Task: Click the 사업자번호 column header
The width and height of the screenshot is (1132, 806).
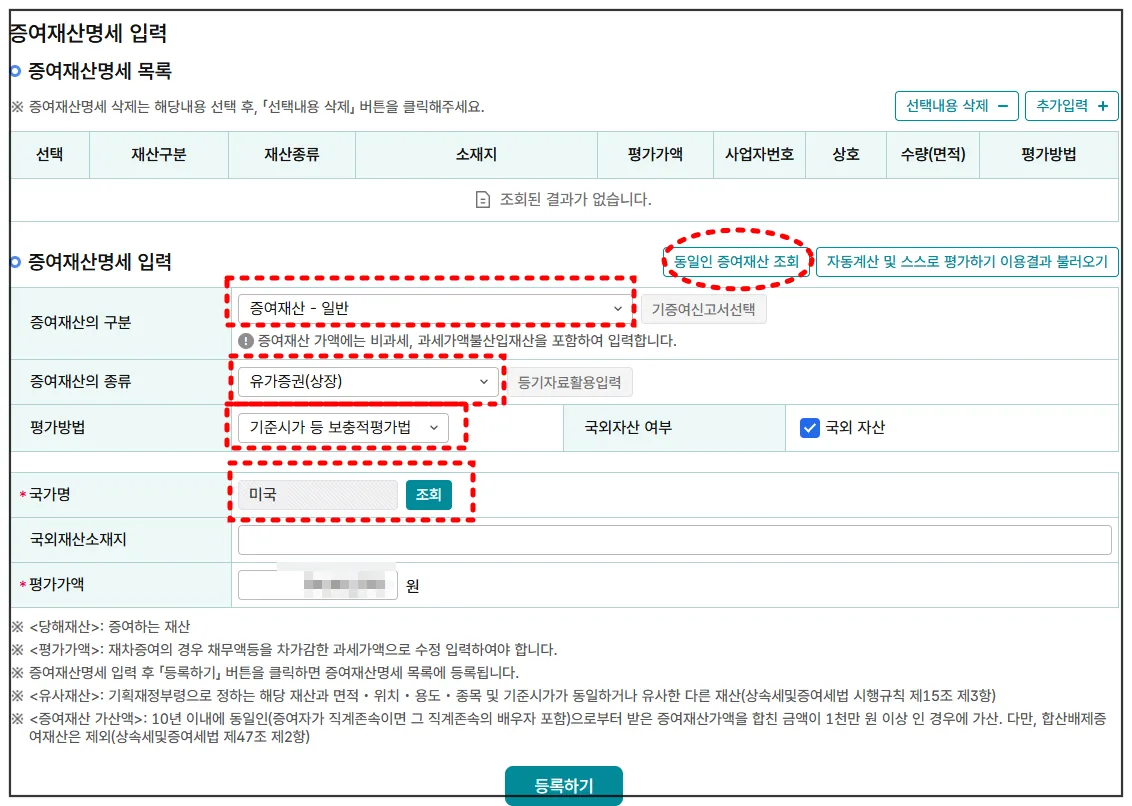Action: tap(758, 155)
